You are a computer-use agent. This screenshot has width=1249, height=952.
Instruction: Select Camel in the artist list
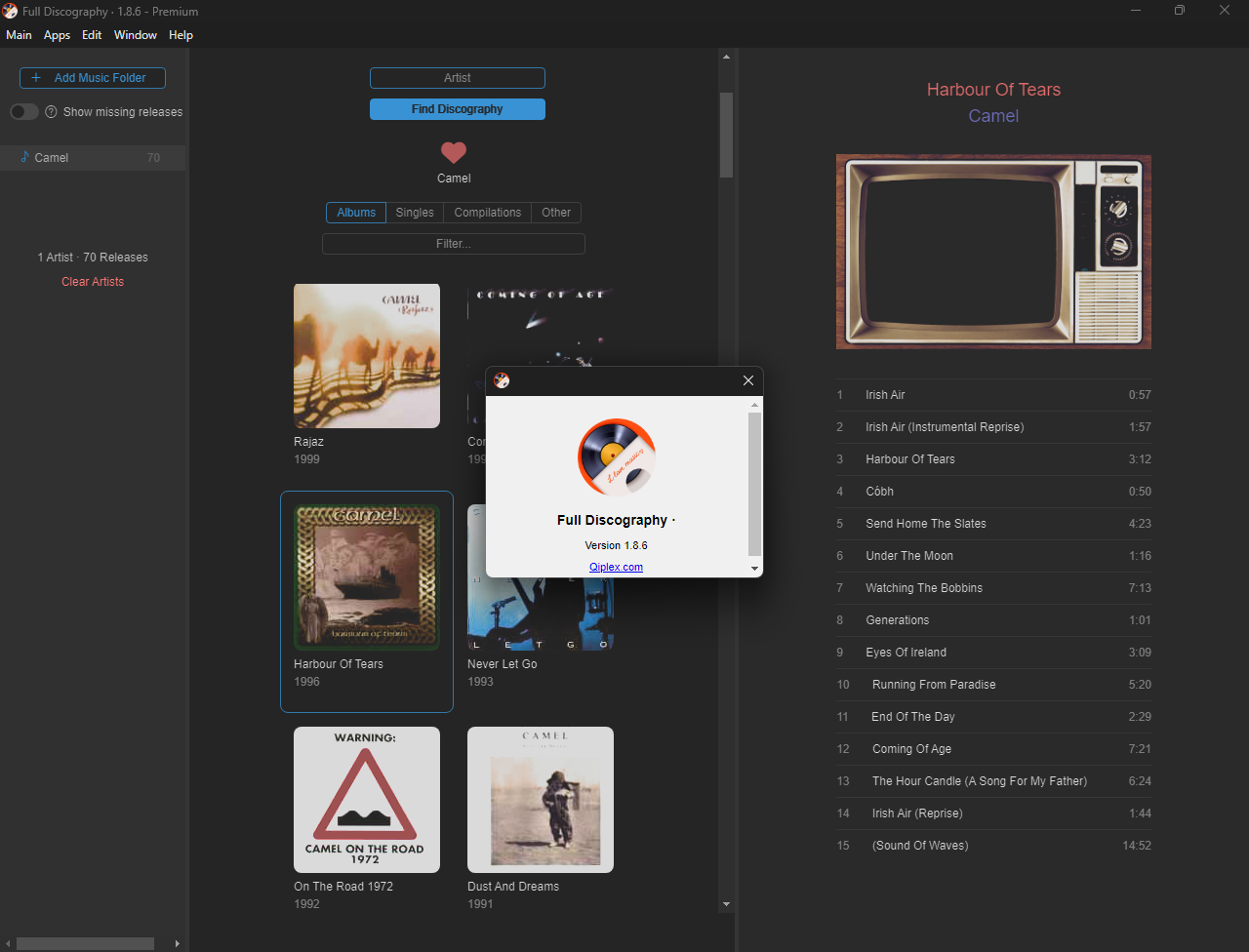[x=93, y=158]
